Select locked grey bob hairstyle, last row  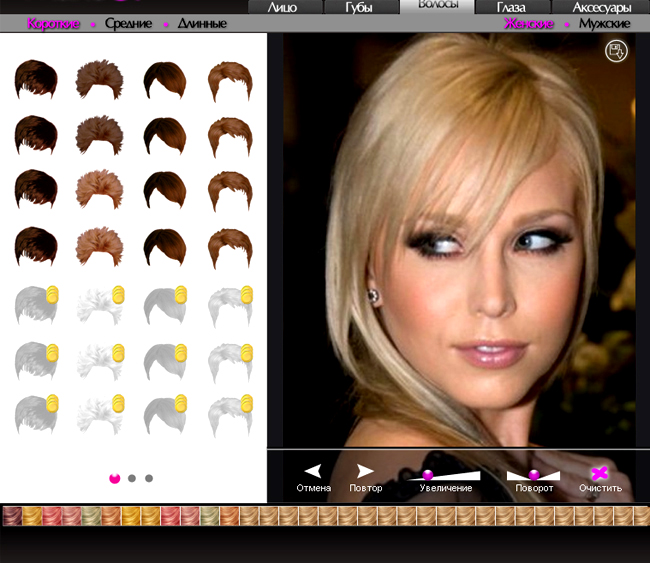point(165,415)
